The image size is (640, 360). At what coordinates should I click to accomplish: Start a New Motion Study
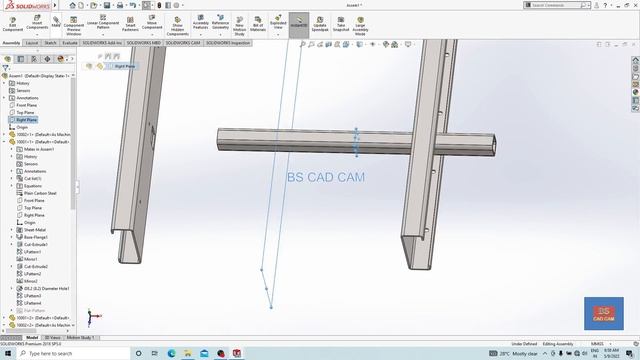(x=240, y=26)
